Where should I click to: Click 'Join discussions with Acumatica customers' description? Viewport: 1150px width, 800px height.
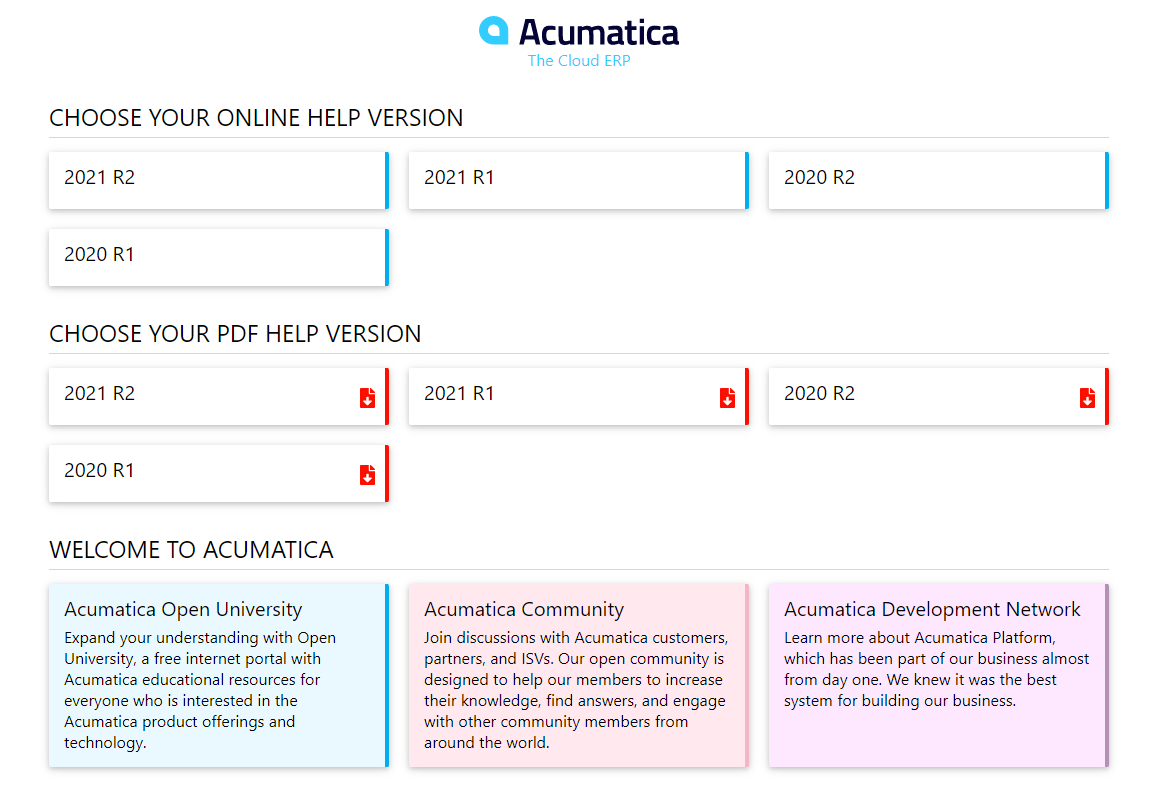(x=576, y=690)
